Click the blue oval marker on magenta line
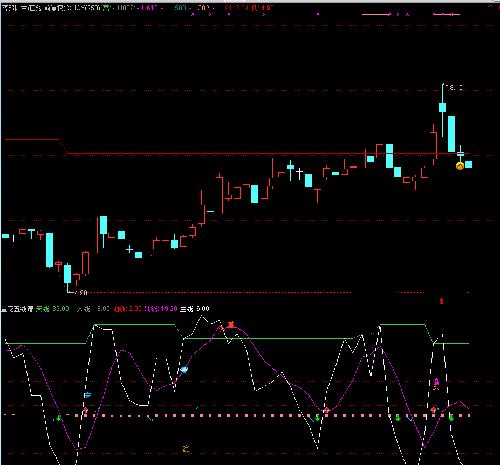The height and width of the screenshot is (465, 500). tap(184, 369)
